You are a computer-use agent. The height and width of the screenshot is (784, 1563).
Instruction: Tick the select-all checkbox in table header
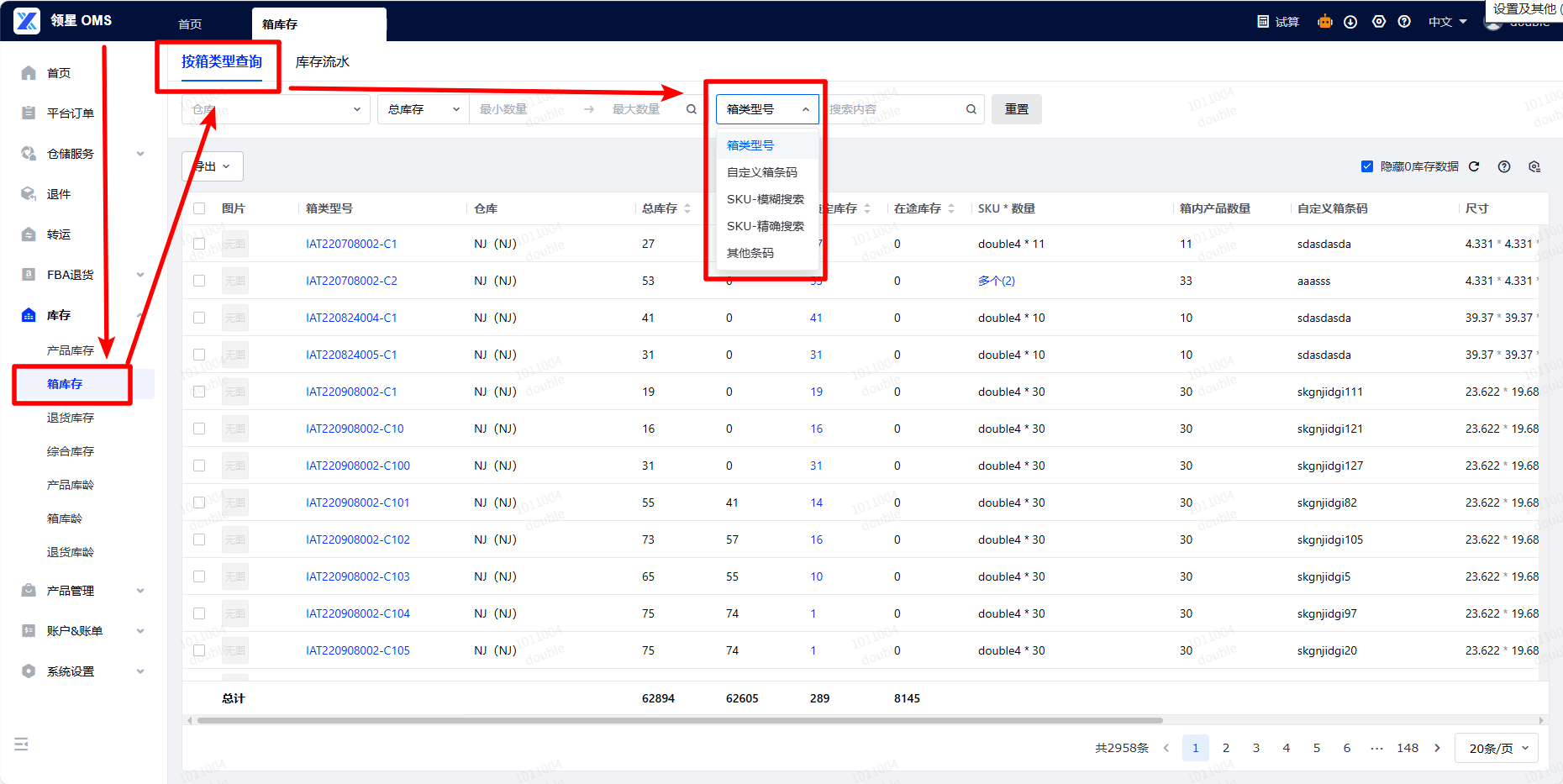(x=199, y=208)
